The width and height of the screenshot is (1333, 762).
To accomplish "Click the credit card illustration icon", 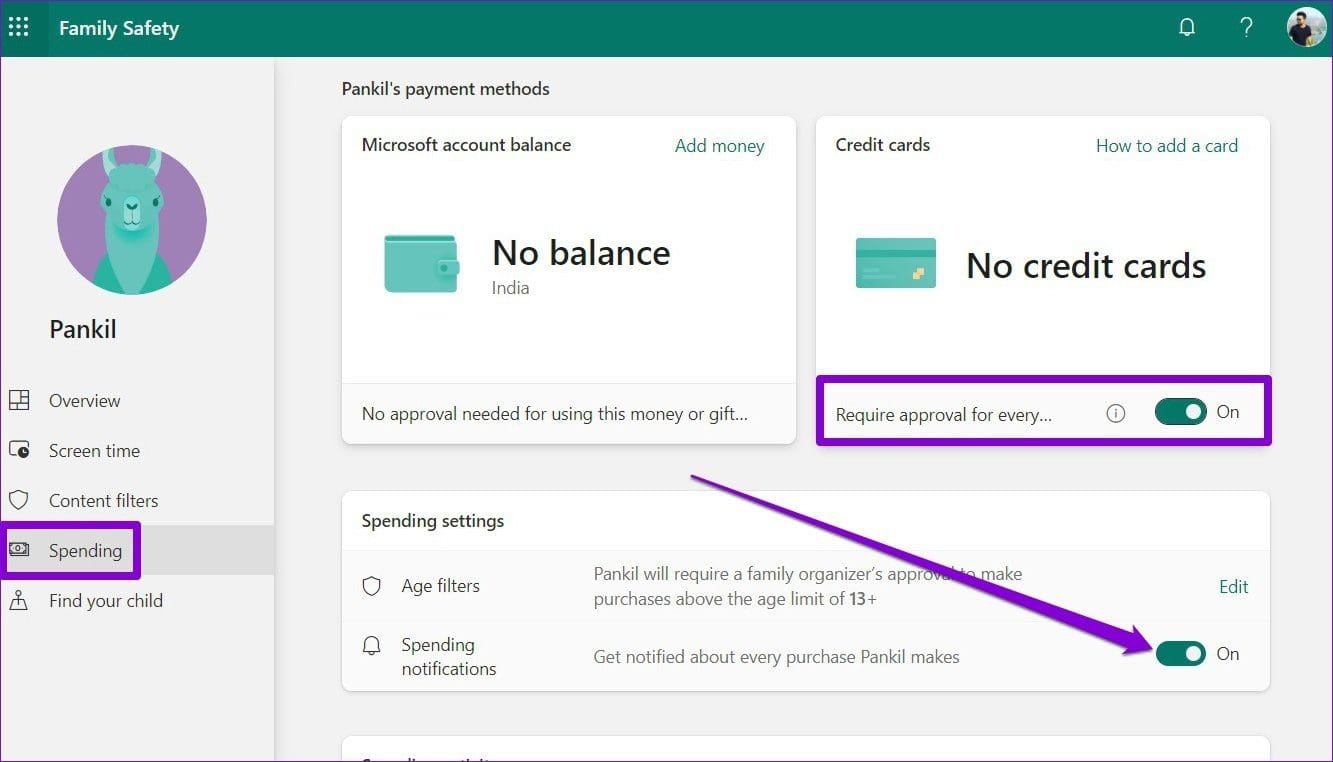I will click(896, 263).
